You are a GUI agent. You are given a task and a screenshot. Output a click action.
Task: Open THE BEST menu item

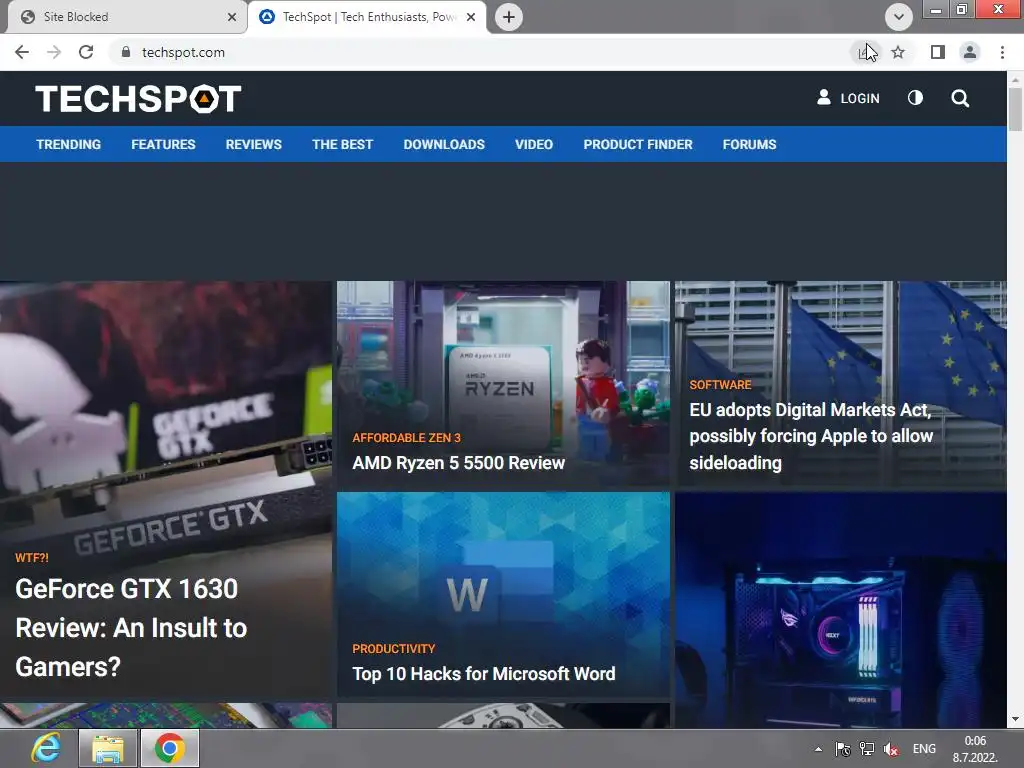coord(342,144)
